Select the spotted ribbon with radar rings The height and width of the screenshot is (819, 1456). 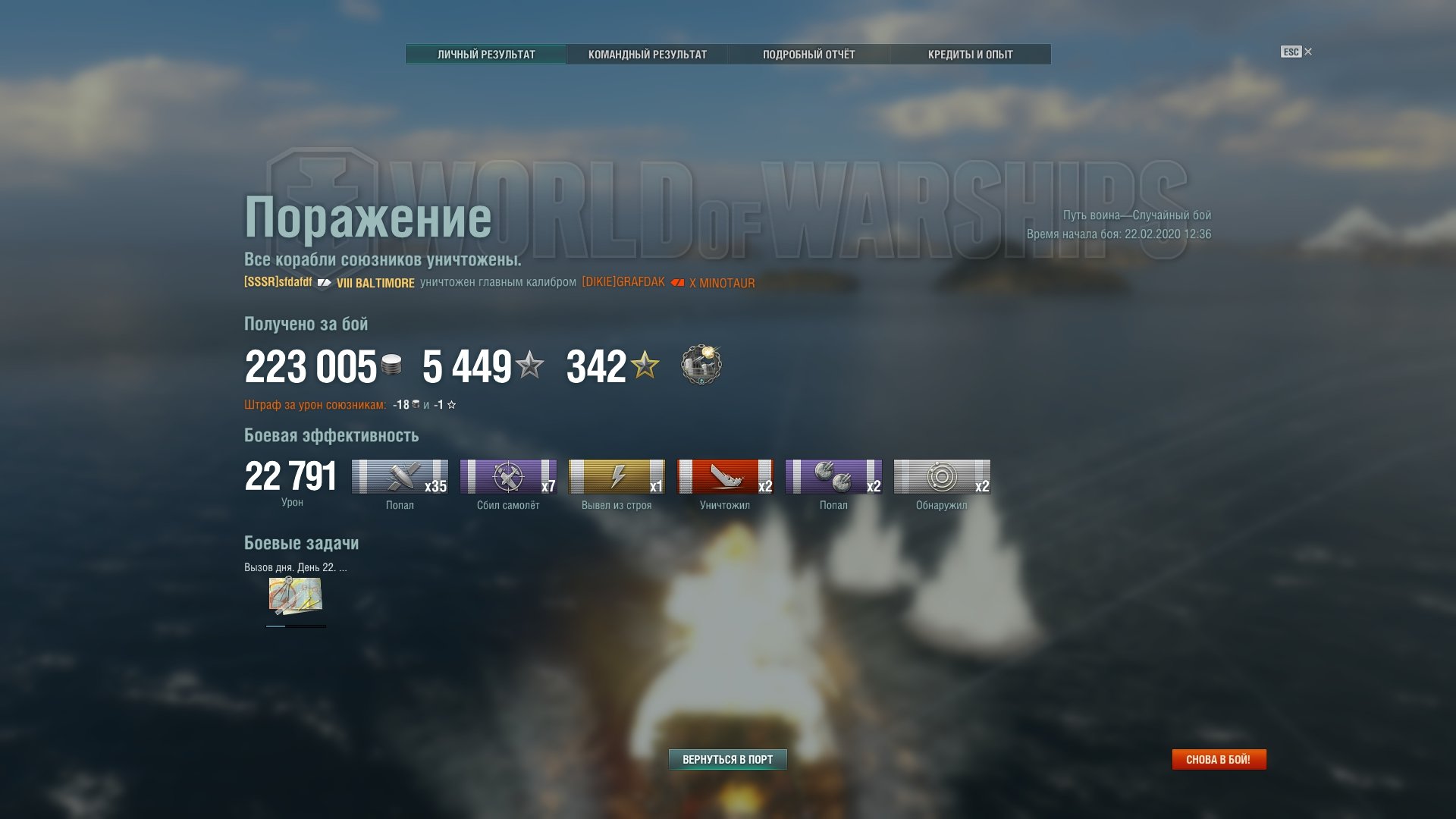click(x=942, y=477)
